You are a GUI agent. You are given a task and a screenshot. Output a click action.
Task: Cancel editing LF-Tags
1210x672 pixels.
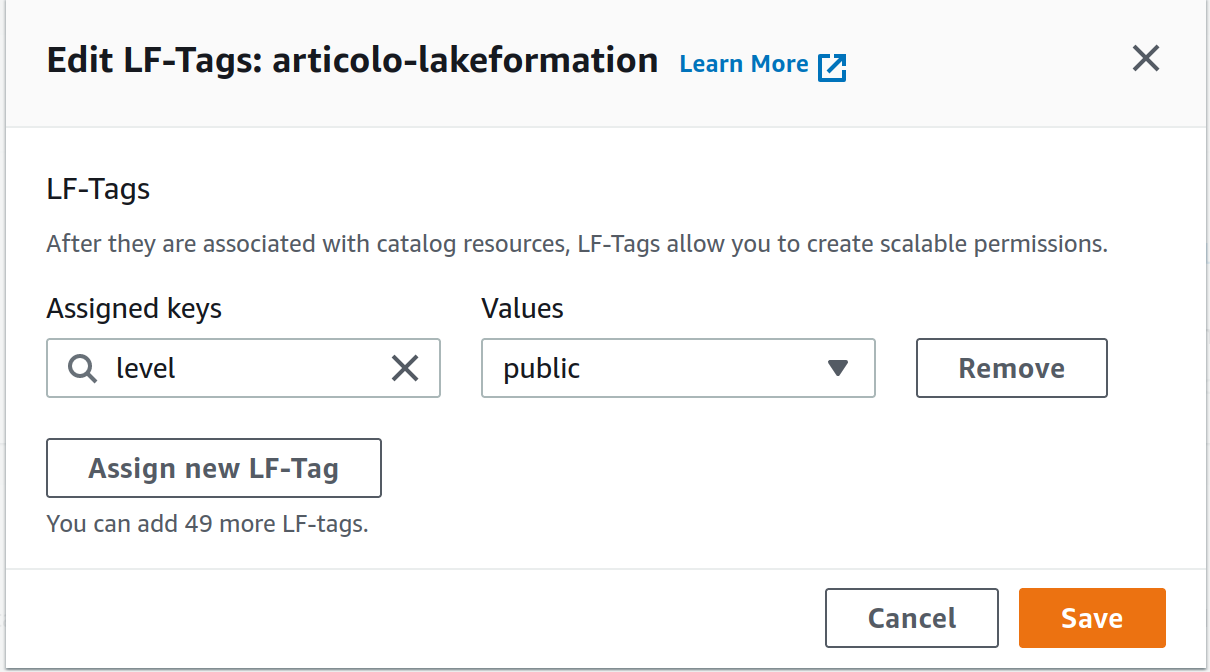(x=912, y=618)
